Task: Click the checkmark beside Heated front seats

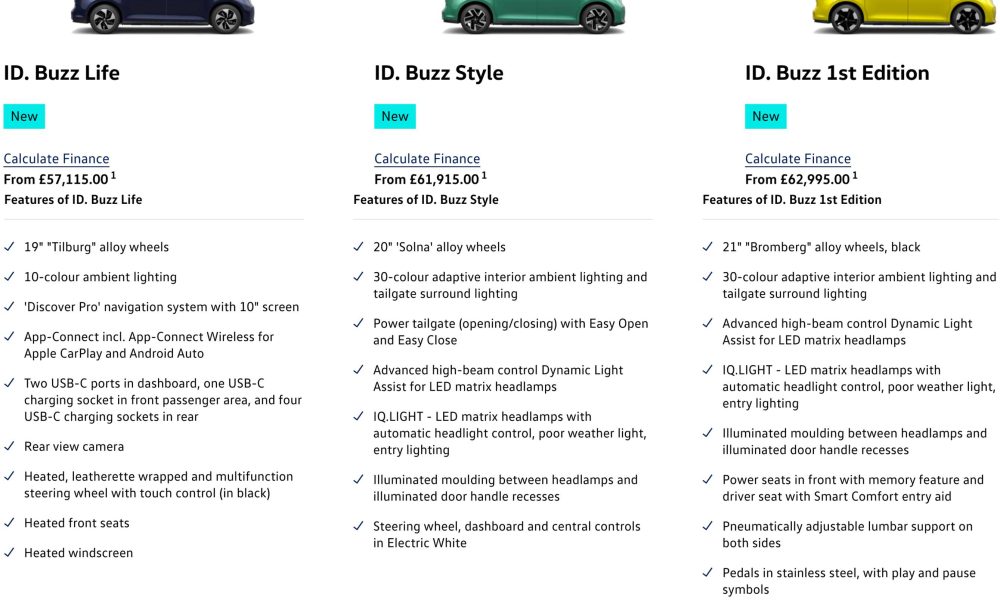Action: tap(9, 523)
